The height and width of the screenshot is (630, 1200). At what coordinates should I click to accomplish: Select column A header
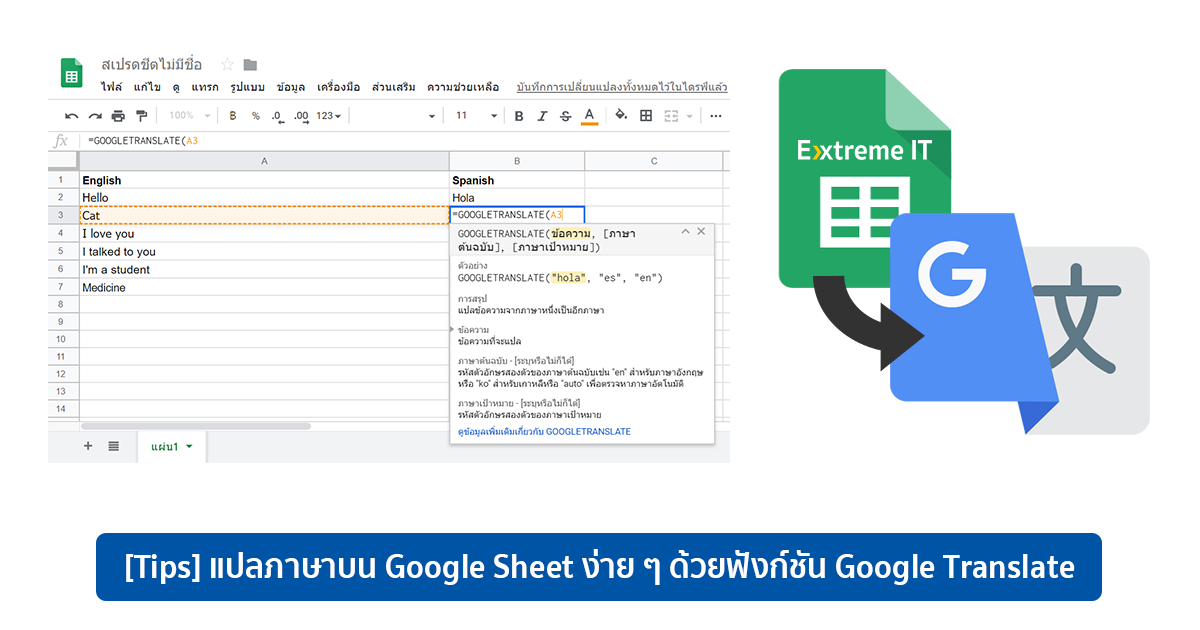[264, 161]
